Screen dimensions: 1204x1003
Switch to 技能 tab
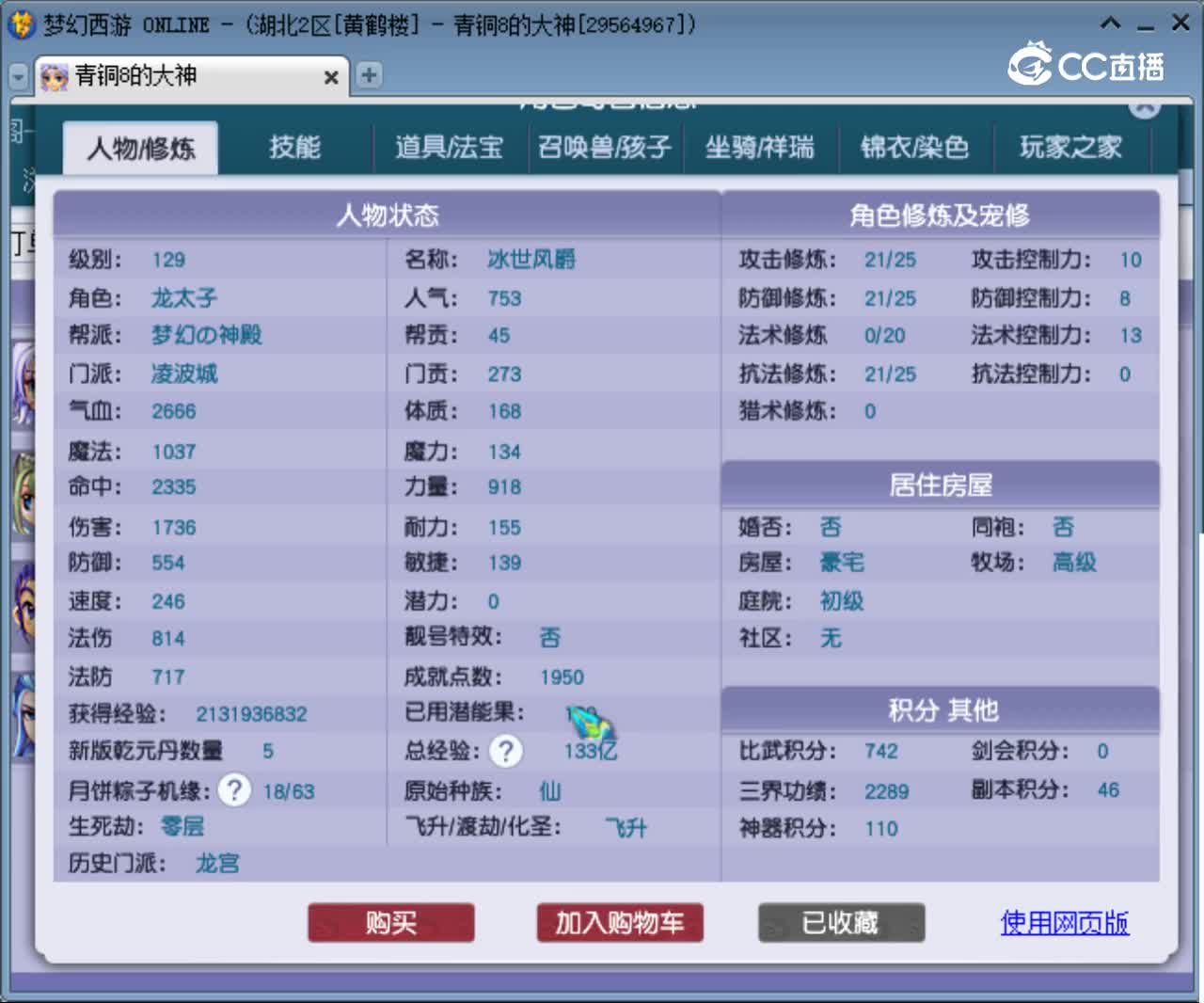[295, 147]
